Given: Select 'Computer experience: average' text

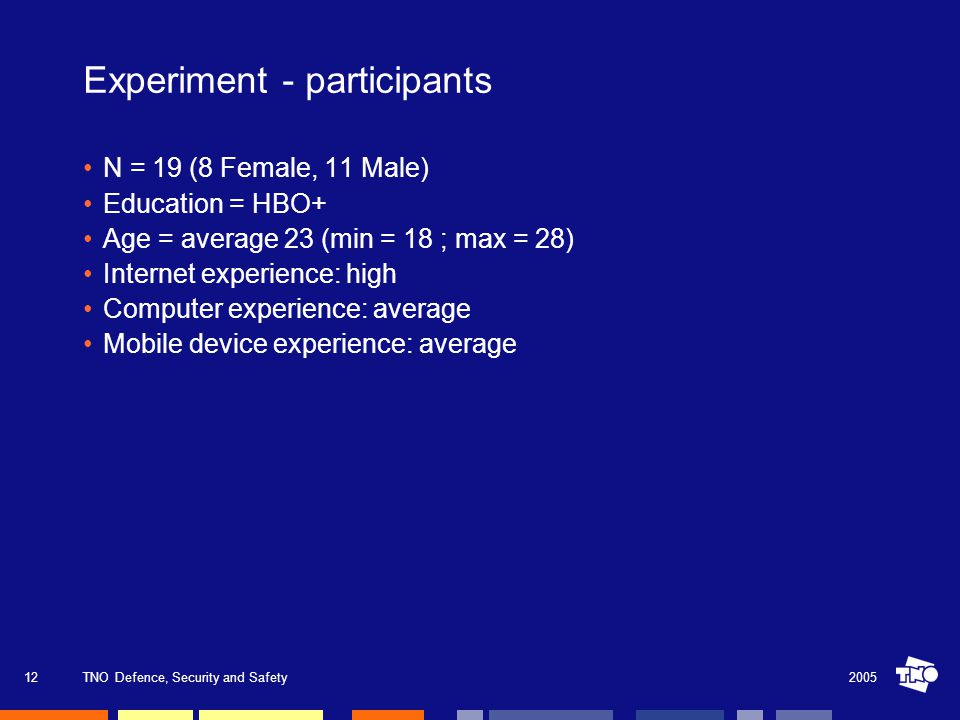Looking at the screenshot, I should click(287, 309).
